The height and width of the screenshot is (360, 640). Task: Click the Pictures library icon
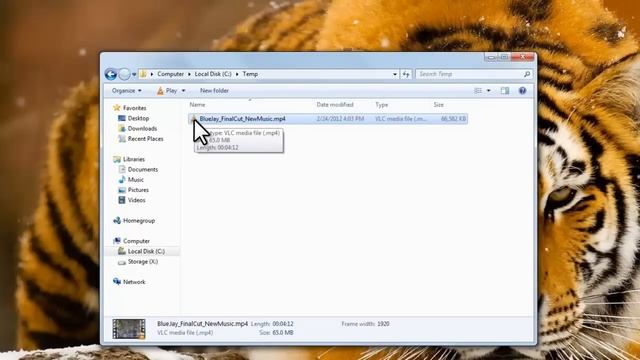pyautogui.click(x=122, y=190)
